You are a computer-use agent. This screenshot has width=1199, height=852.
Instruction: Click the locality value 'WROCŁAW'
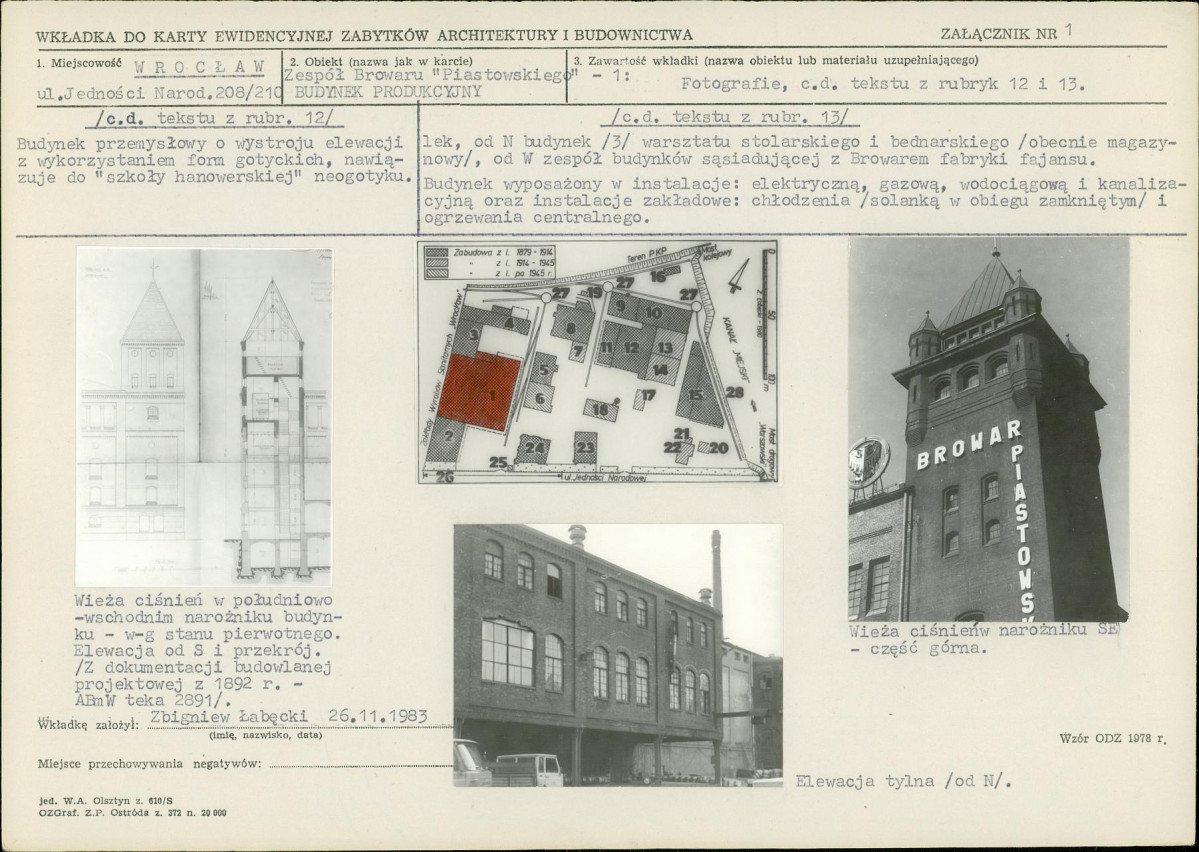tap(200, 67)
